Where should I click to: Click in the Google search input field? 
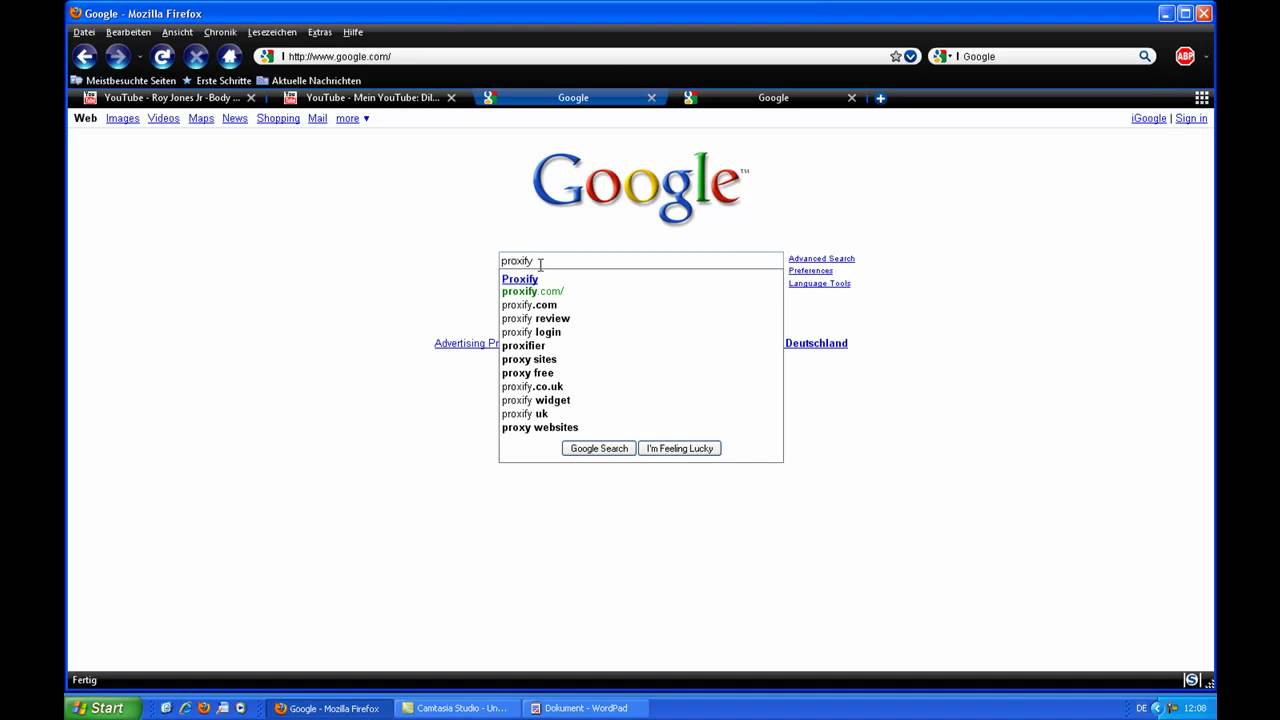[x=641, y=261]
